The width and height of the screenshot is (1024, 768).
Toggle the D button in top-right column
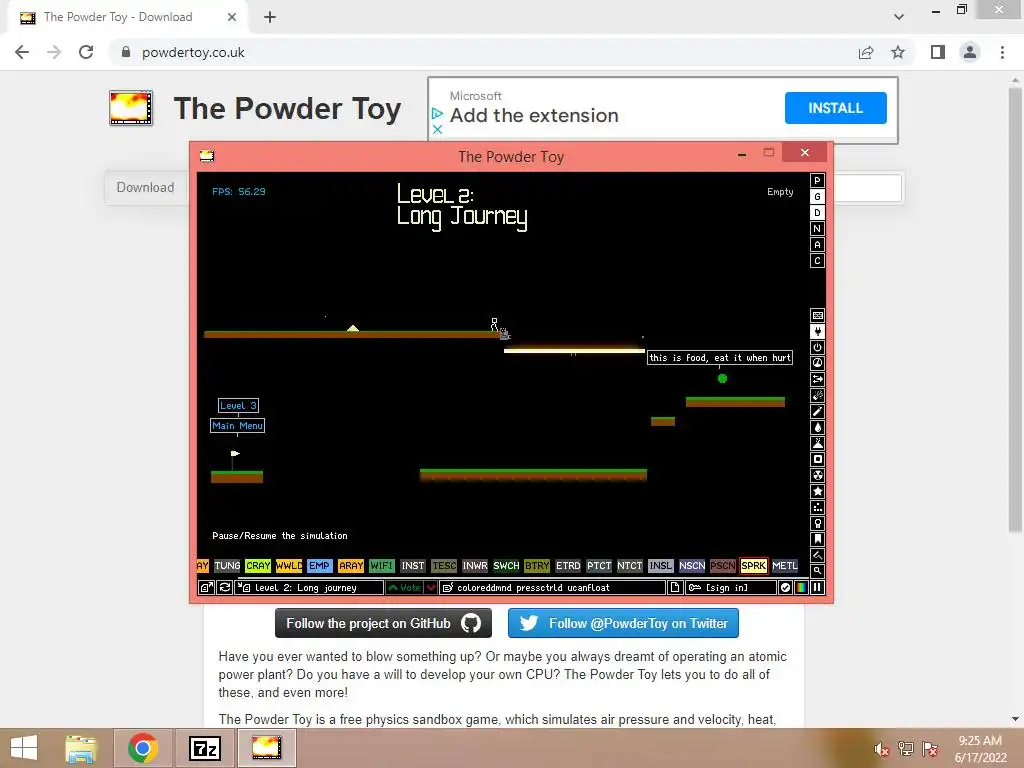817,213
